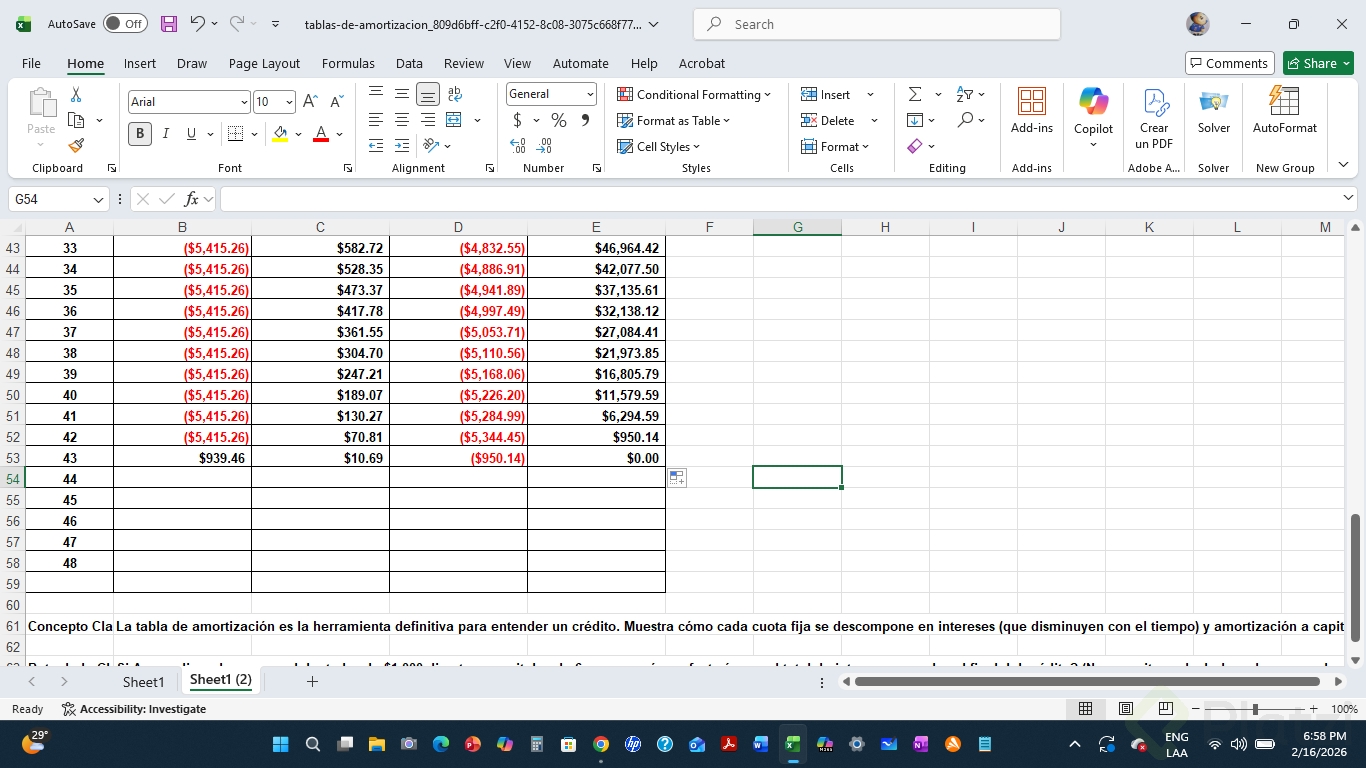Open the Review ribbon tab
The image size is (1366, 768).
(x=464, y=63)
